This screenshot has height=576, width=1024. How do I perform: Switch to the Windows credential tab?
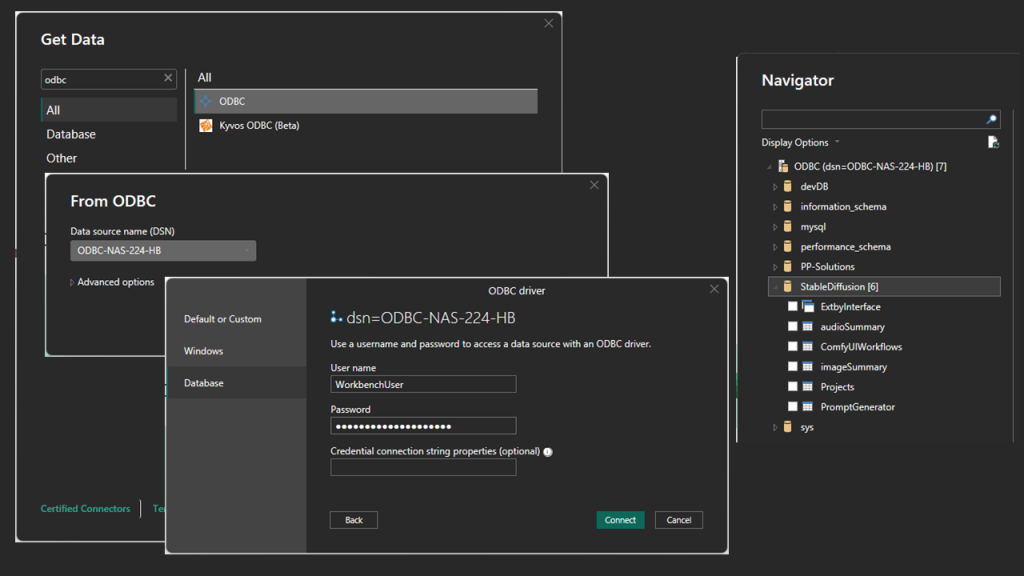(x=204, y=351)
